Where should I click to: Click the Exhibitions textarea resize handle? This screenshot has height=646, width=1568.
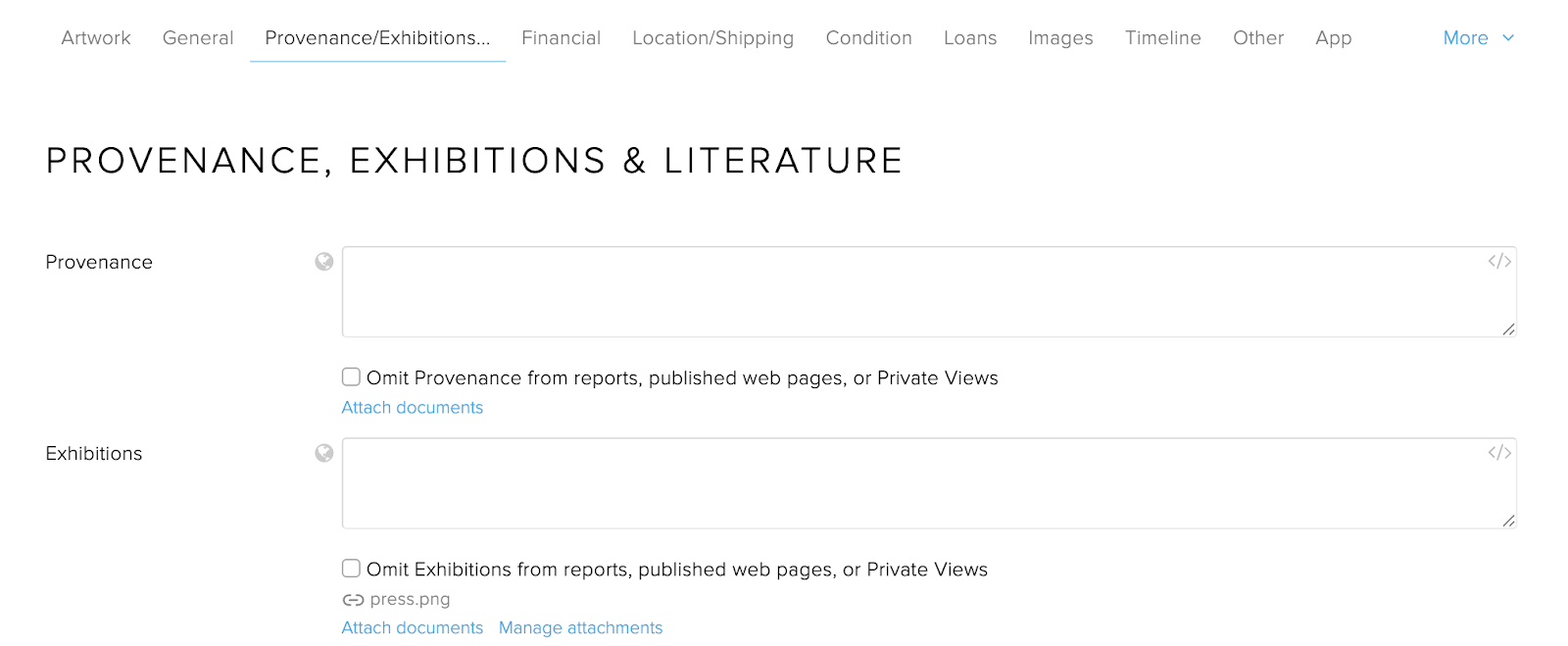point(1508,521)
